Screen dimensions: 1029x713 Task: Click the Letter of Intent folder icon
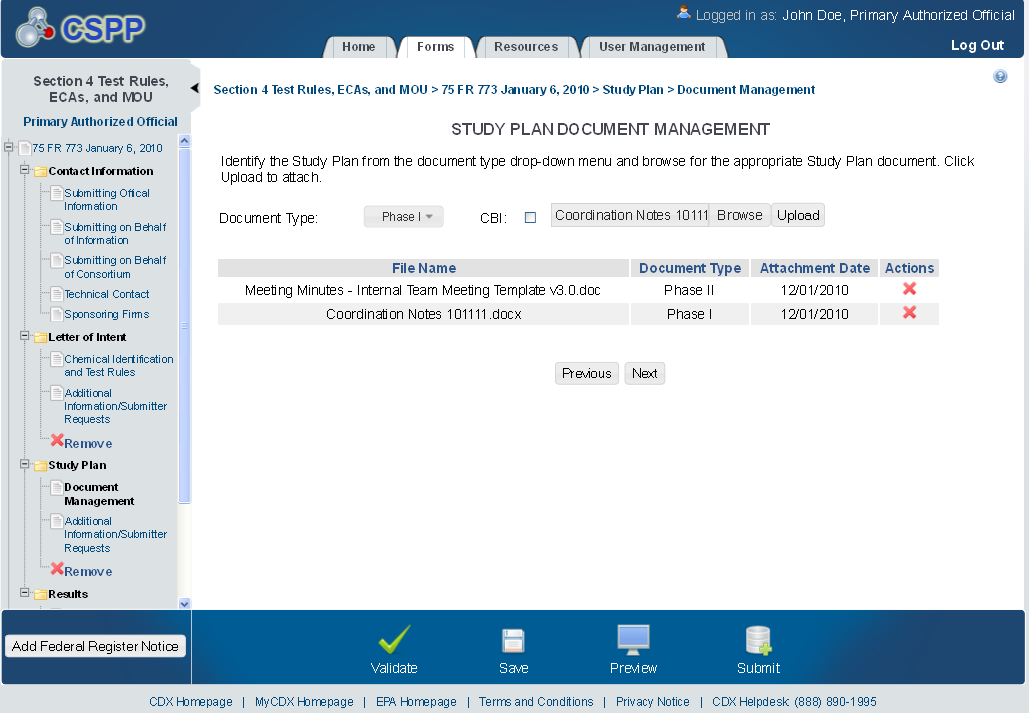click(41, 337)
